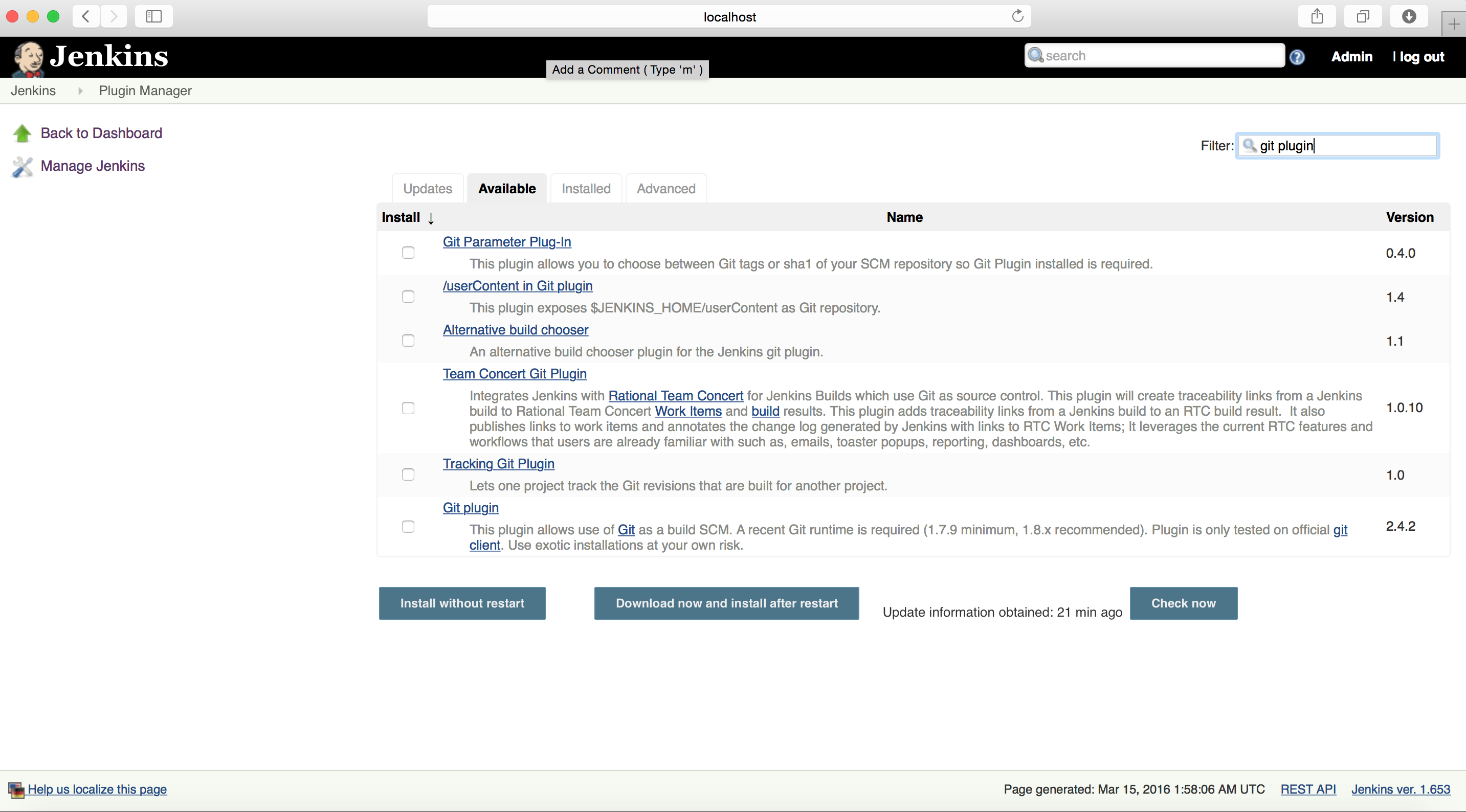The image size is (1466, 812).
Task: Follow the Git link in Git plugin description
Action: tap(626, 530)
